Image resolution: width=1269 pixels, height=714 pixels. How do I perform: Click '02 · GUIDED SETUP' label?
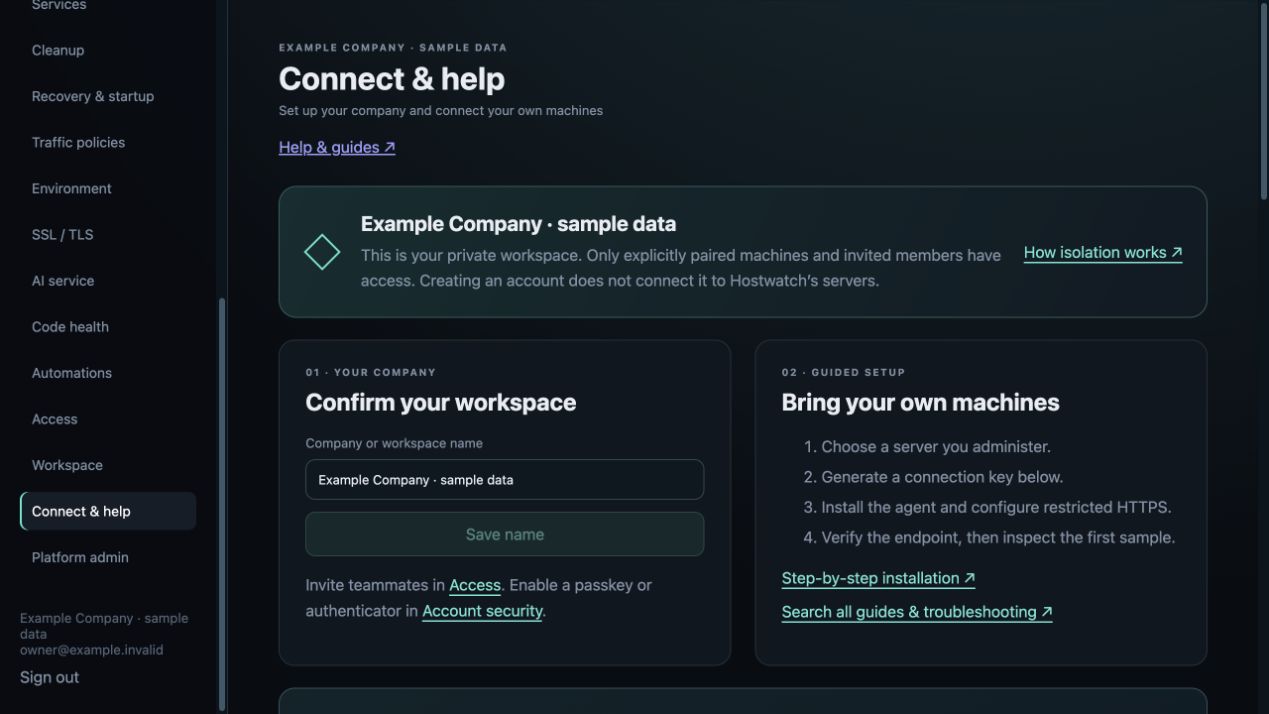[843, 372]
